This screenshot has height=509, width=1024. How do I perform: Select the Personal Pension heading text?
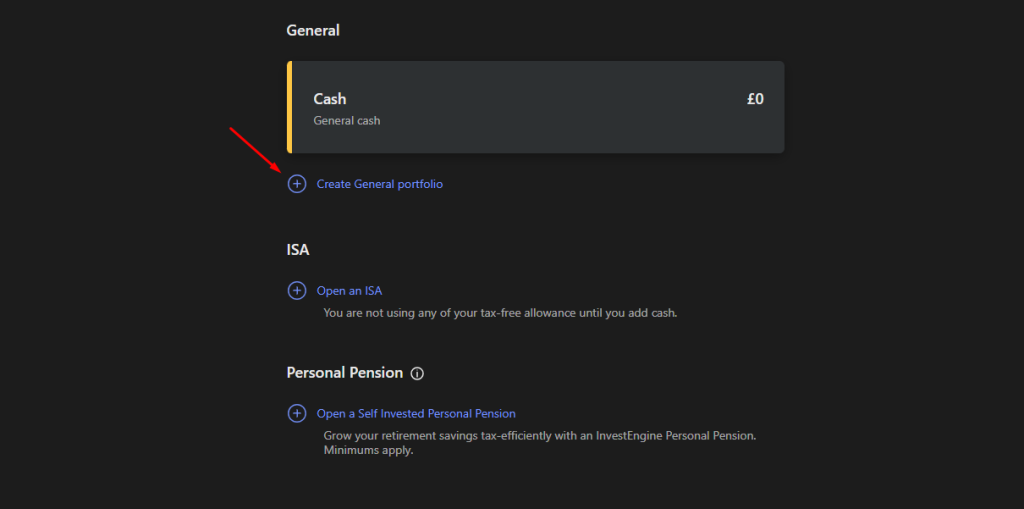pos(345,373)
